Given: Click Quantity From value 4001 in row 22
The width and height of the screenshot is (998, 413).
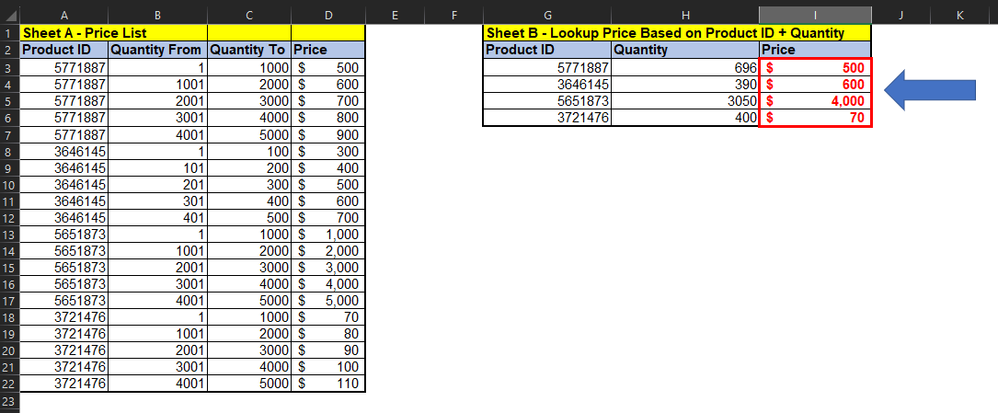Looking at the screenshot, I should coord(158,384).
